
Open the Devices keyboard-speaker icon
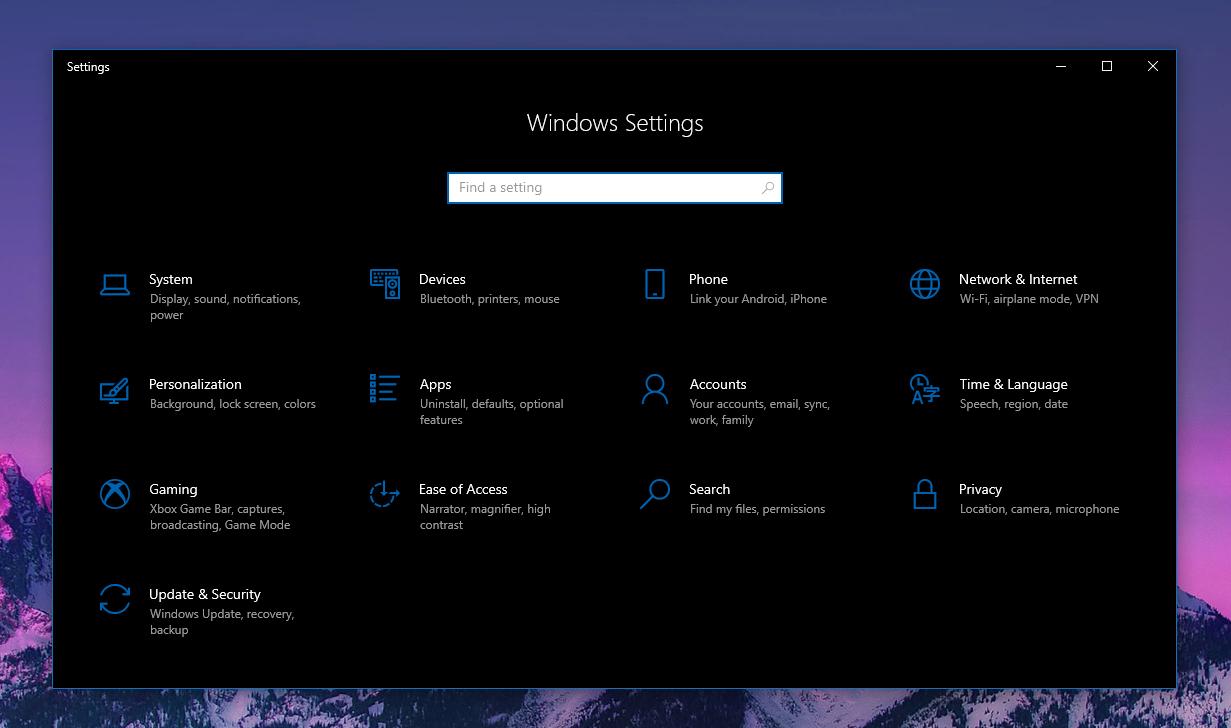coord(385,284)
